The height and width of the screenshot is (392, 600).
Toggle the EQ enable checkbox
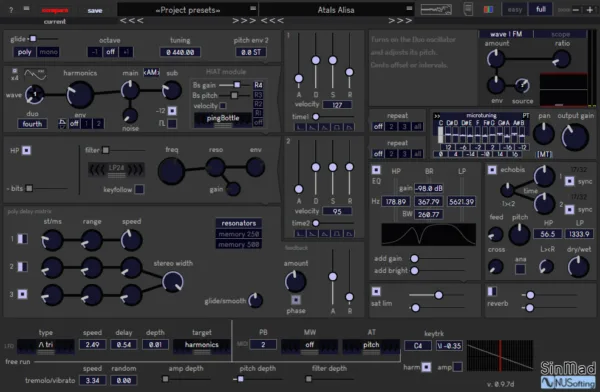(x=376, y=170)
